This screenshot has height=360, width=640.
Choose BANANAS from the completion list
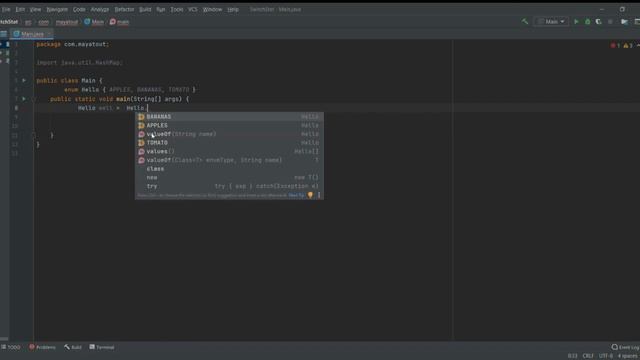(x=229, y=117)
